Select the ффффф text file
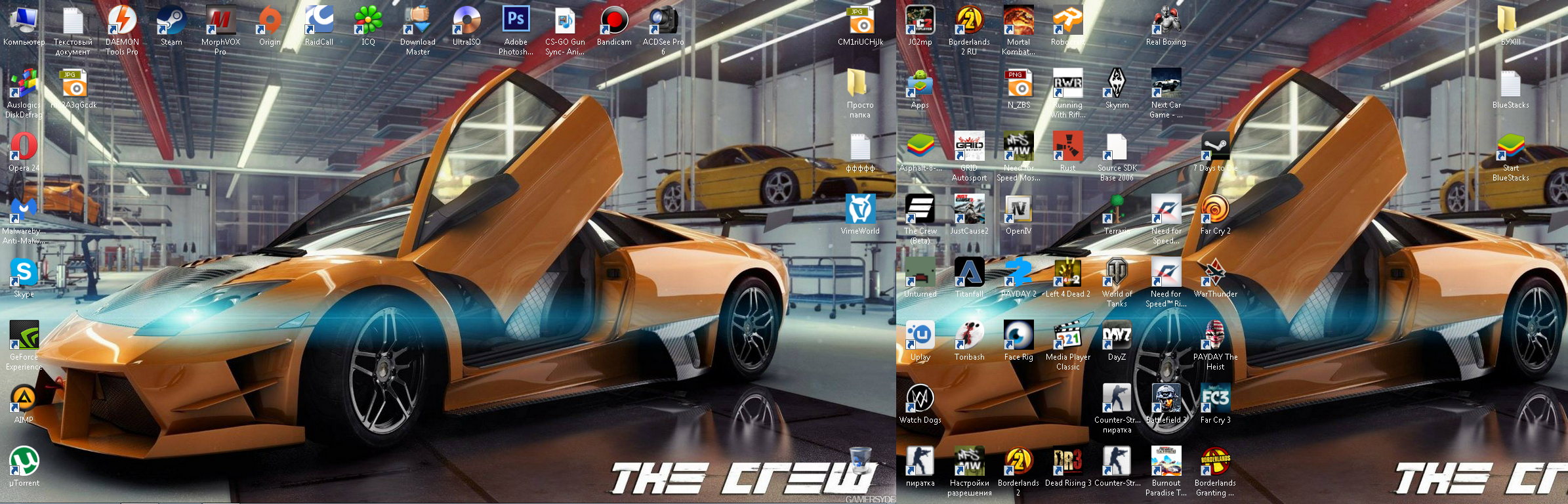This screenshot has height=504, width=1568. pos(860,147)
